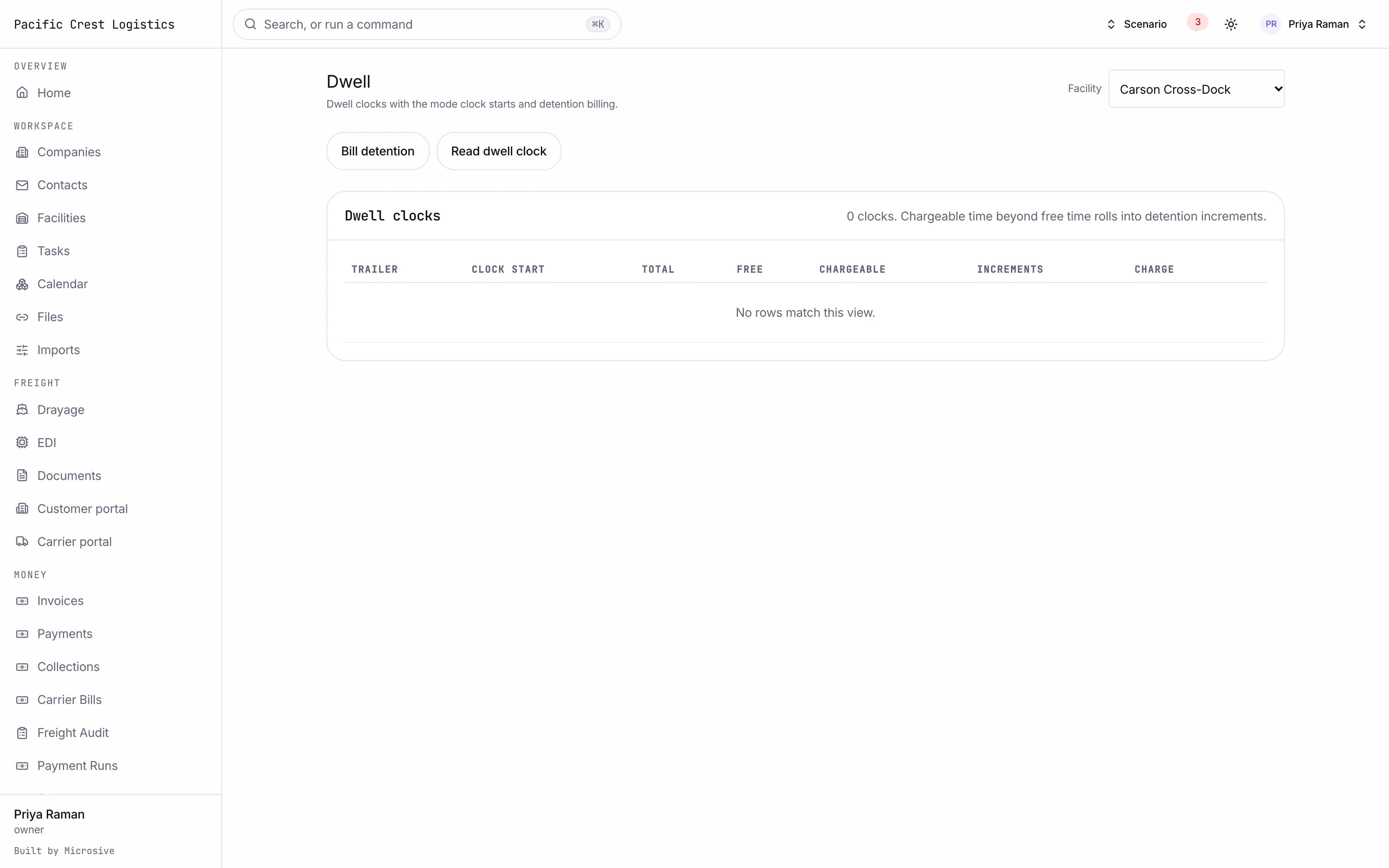The image size is (1389, 868).
Task: Click the INCREMENTS column header
Action: point(1010,269)
